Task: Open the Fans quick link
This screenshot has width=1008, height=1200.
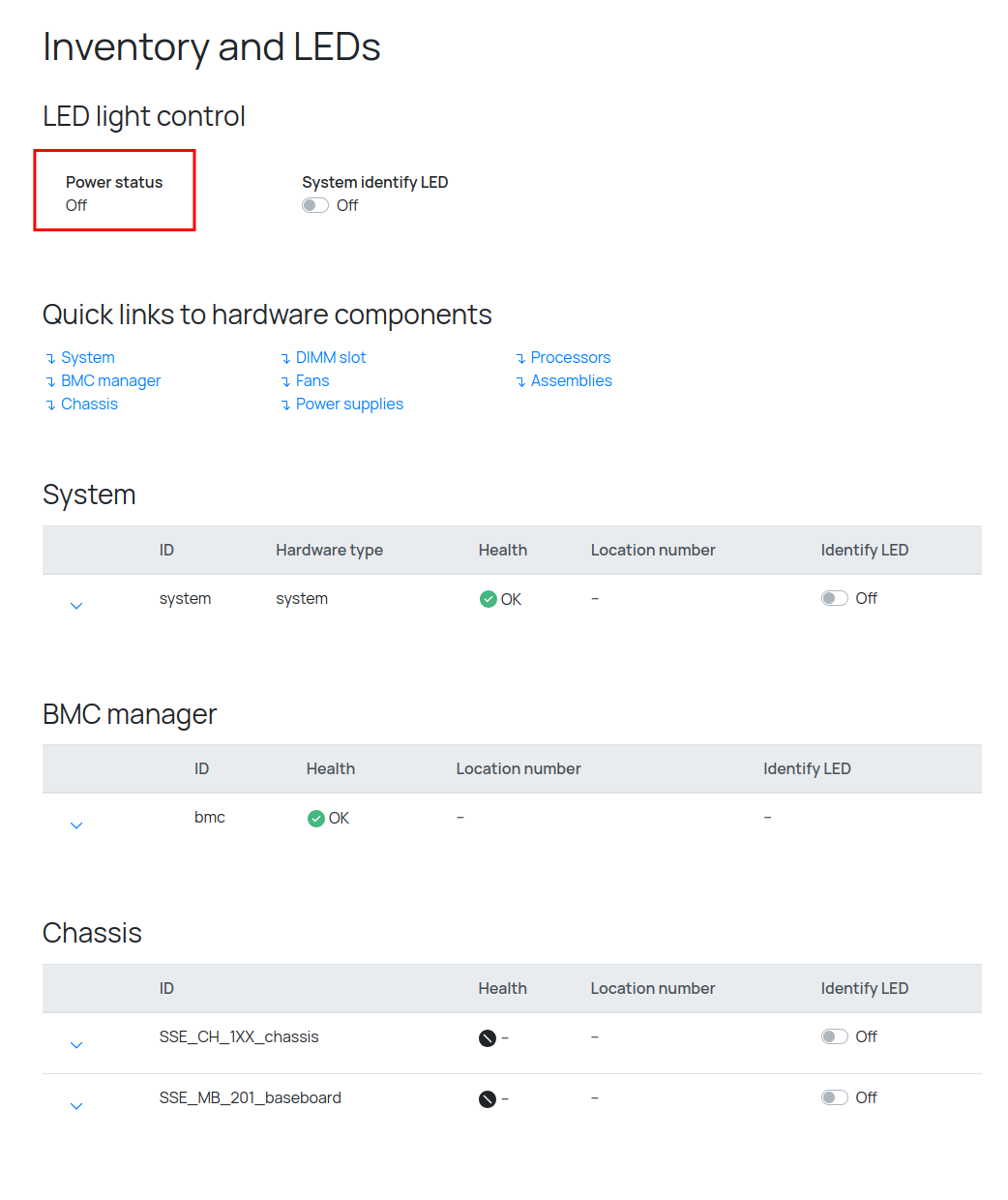Action: tap(312, 380)
